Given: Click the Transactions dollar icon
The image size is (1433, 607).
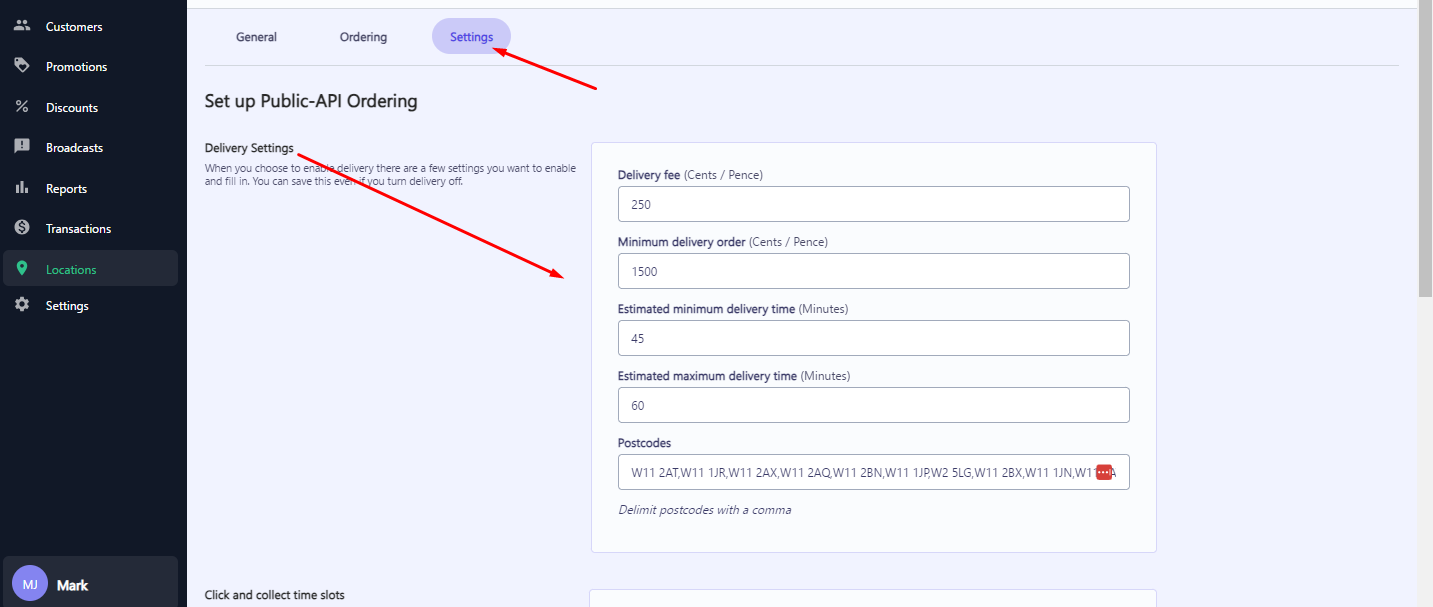Looking at the screenshot, I should pos(22,228).
